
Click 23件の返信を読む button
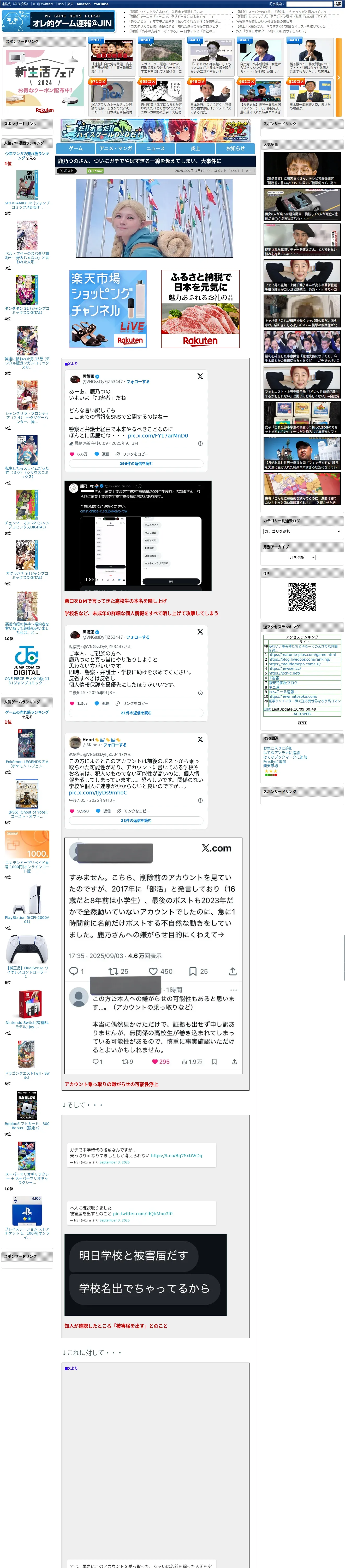[x=136, y=821]
